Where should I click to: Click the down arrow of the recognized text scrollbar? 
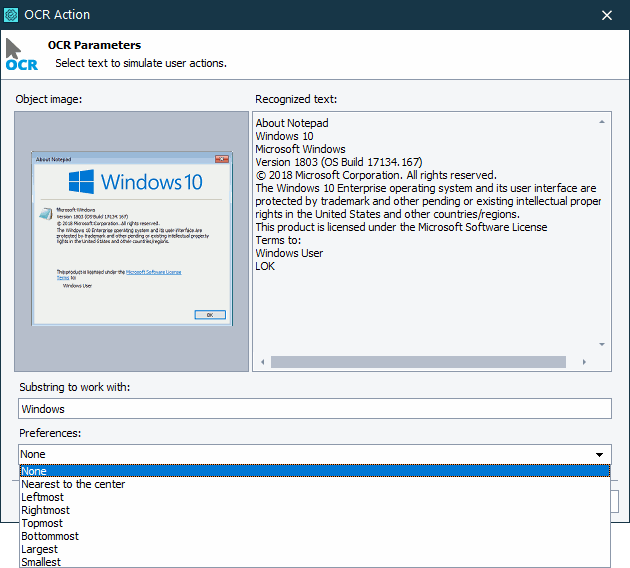[603, 344]
